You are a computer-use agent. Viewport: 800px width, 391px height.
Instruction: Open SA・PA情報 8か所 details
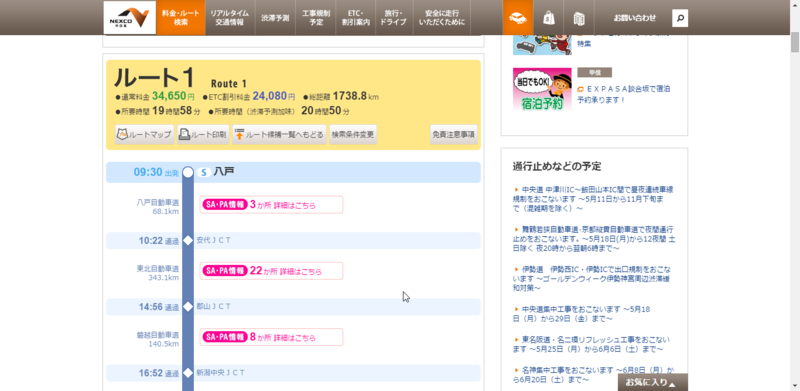271,337
